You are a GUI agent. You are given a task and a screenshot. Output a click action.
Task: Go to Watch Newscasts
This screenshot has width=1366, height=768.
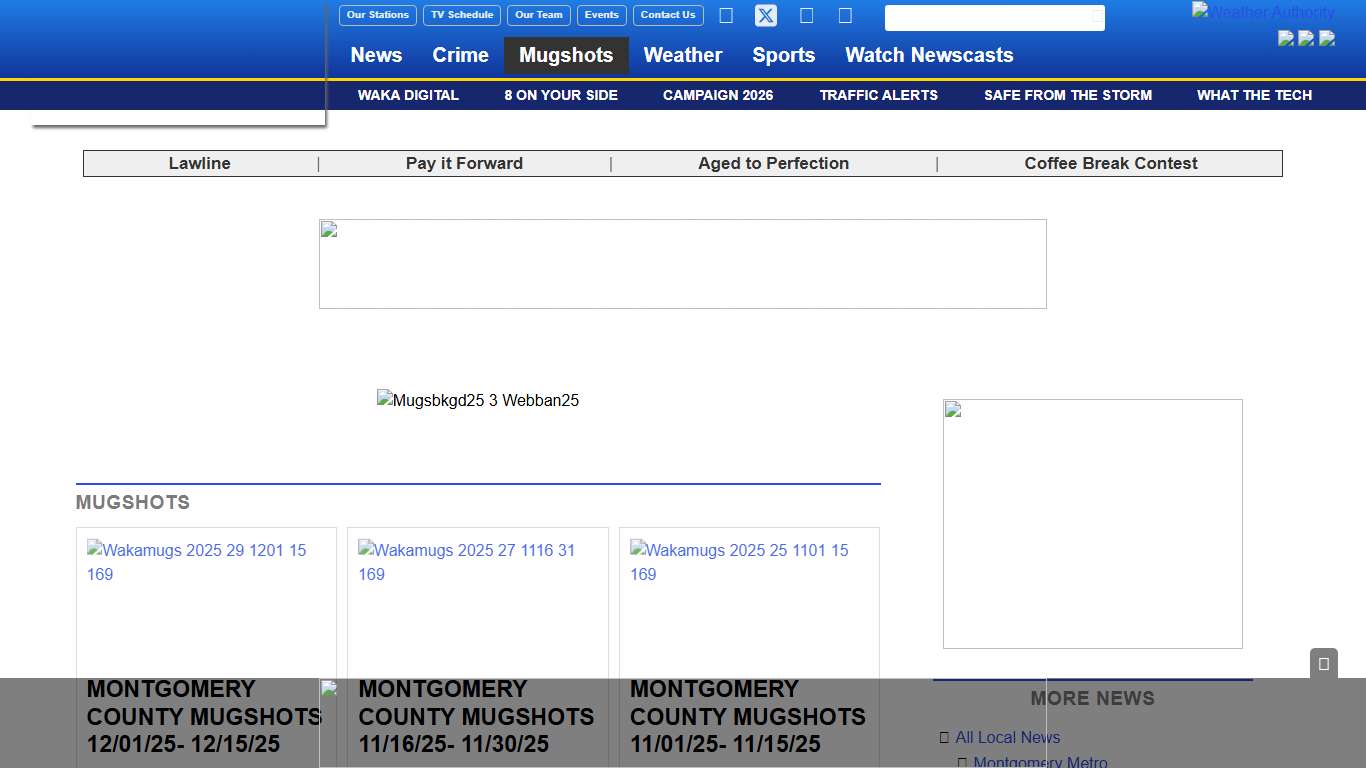(929, 55)
